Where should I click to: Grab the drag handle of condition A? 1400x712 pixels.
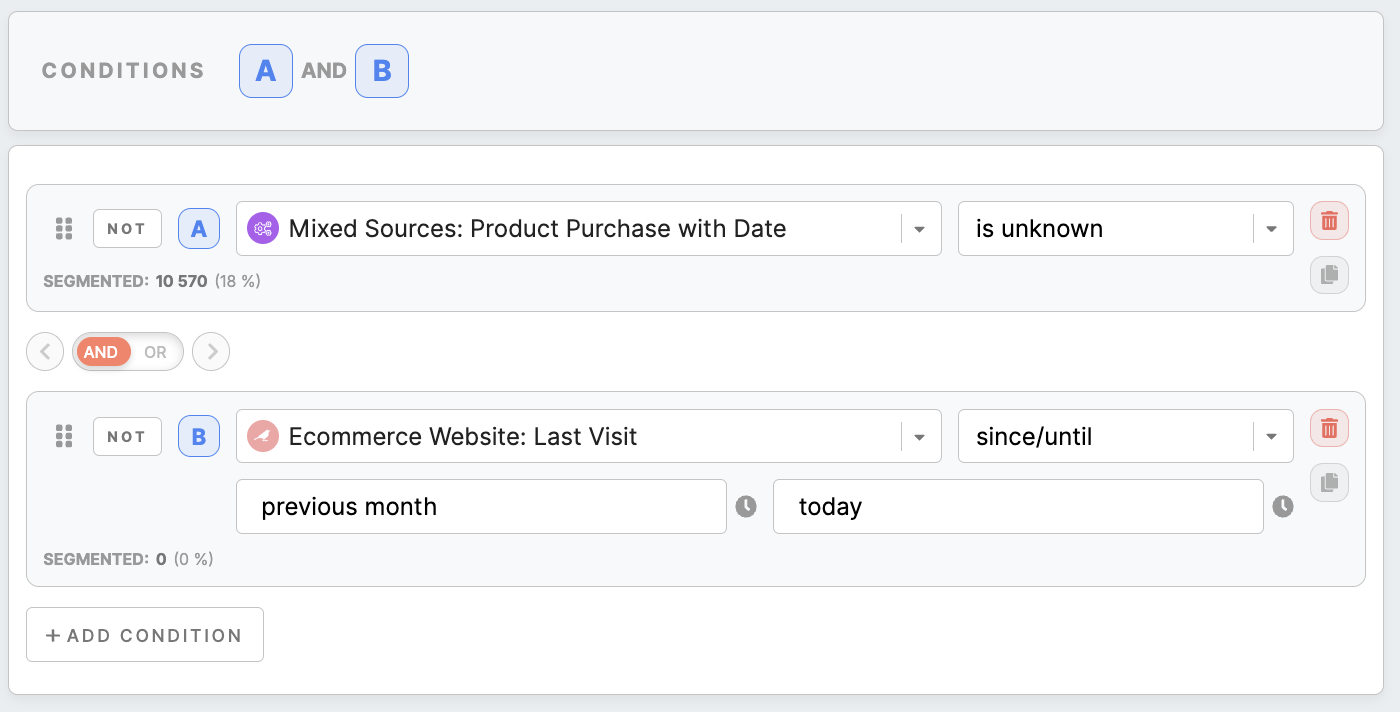[64, 229]
